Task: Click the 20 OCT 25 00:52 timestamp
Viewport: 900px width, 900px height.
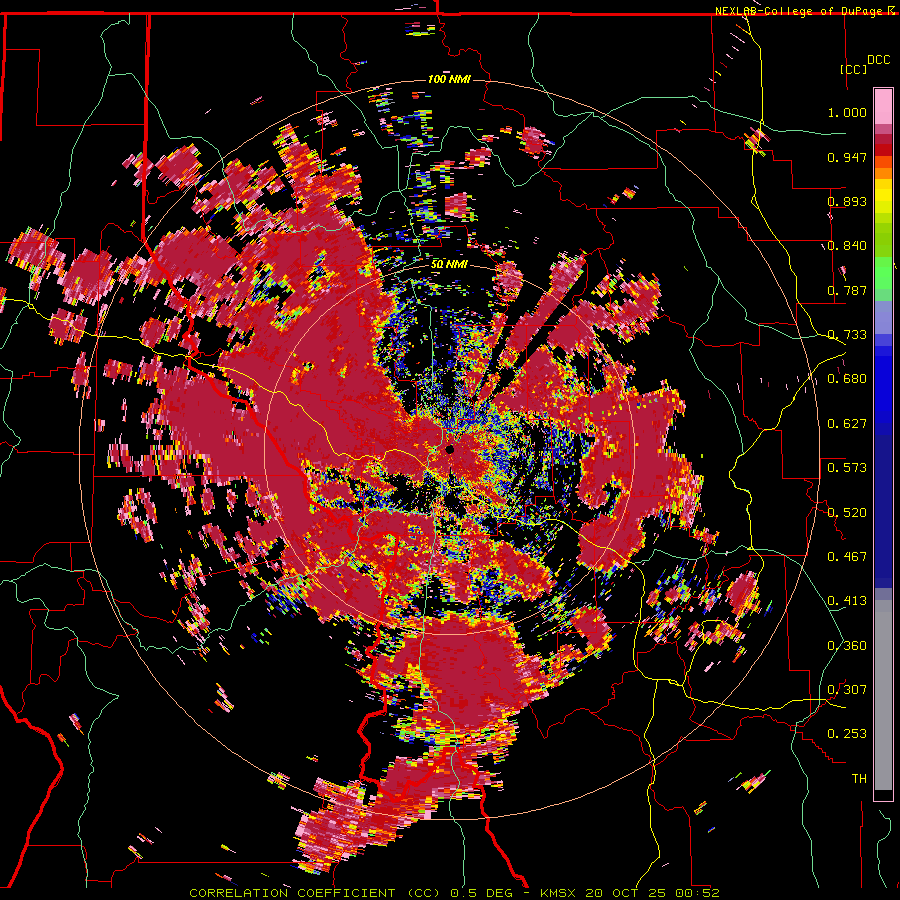Action: (x=652, y=893)
